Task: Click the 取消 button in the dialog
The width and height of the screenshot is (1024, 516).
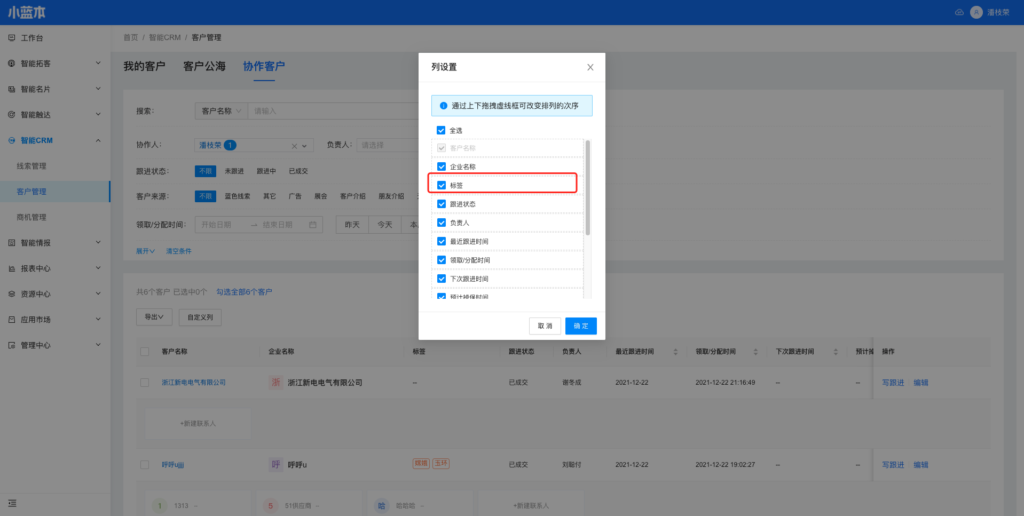Action: click(x=544, y=326)
